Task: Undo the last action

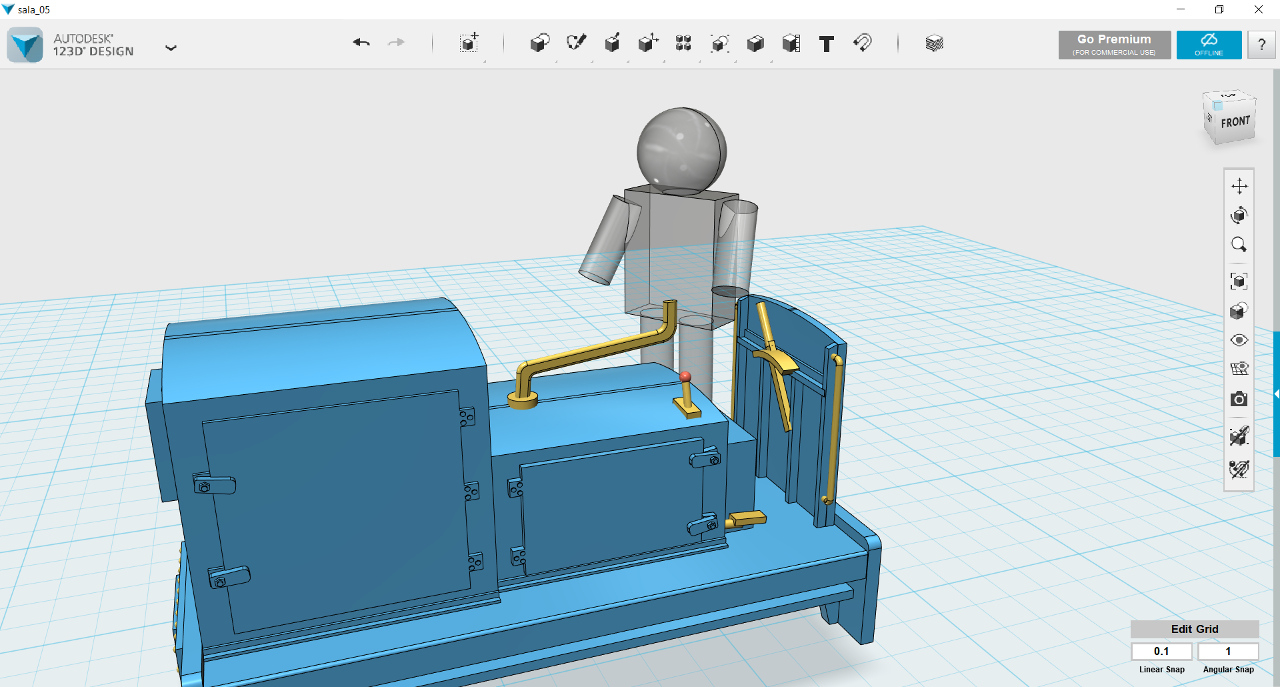Action: click(361, 43)
